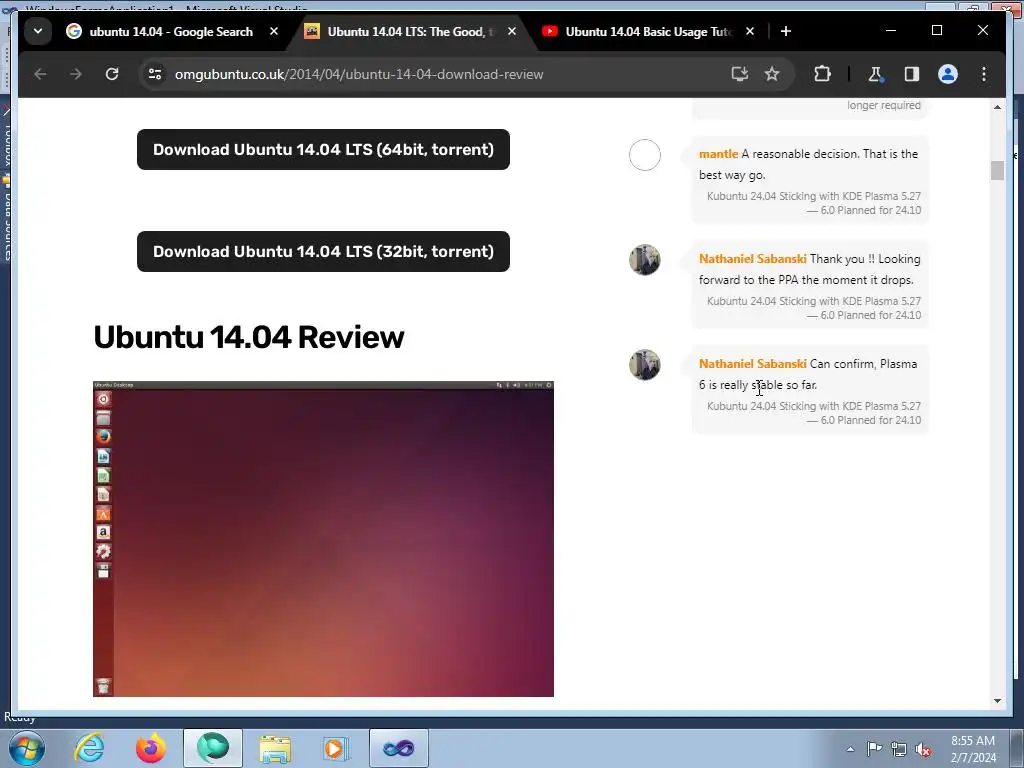This screenshot has height=768, width=1024.
Task: Show hidden system tray icons
Action: point(850,749)
